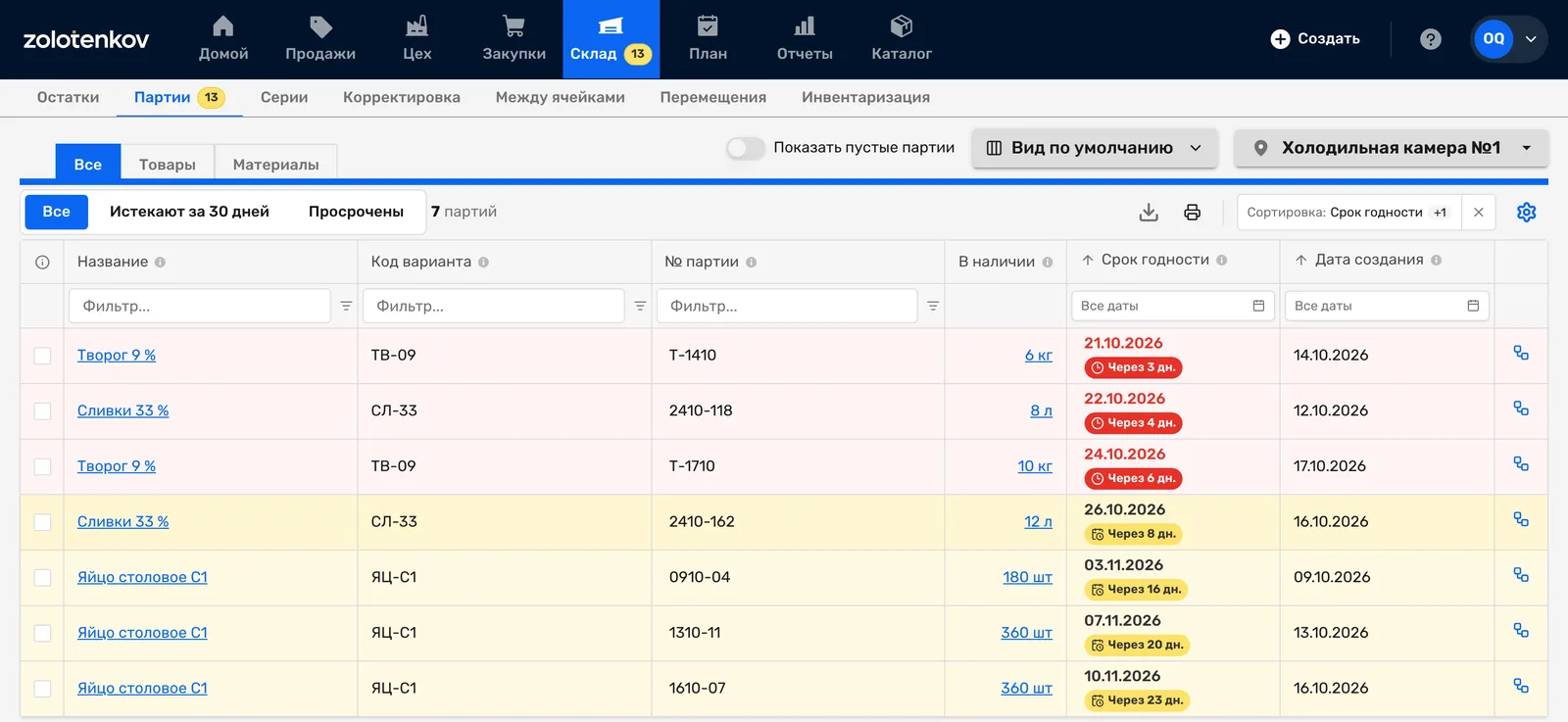The width and height of the screenshot is (1568, 722).
Task: Click the link icon for batch 2410-162
Action: click(x=1521, y=520)
